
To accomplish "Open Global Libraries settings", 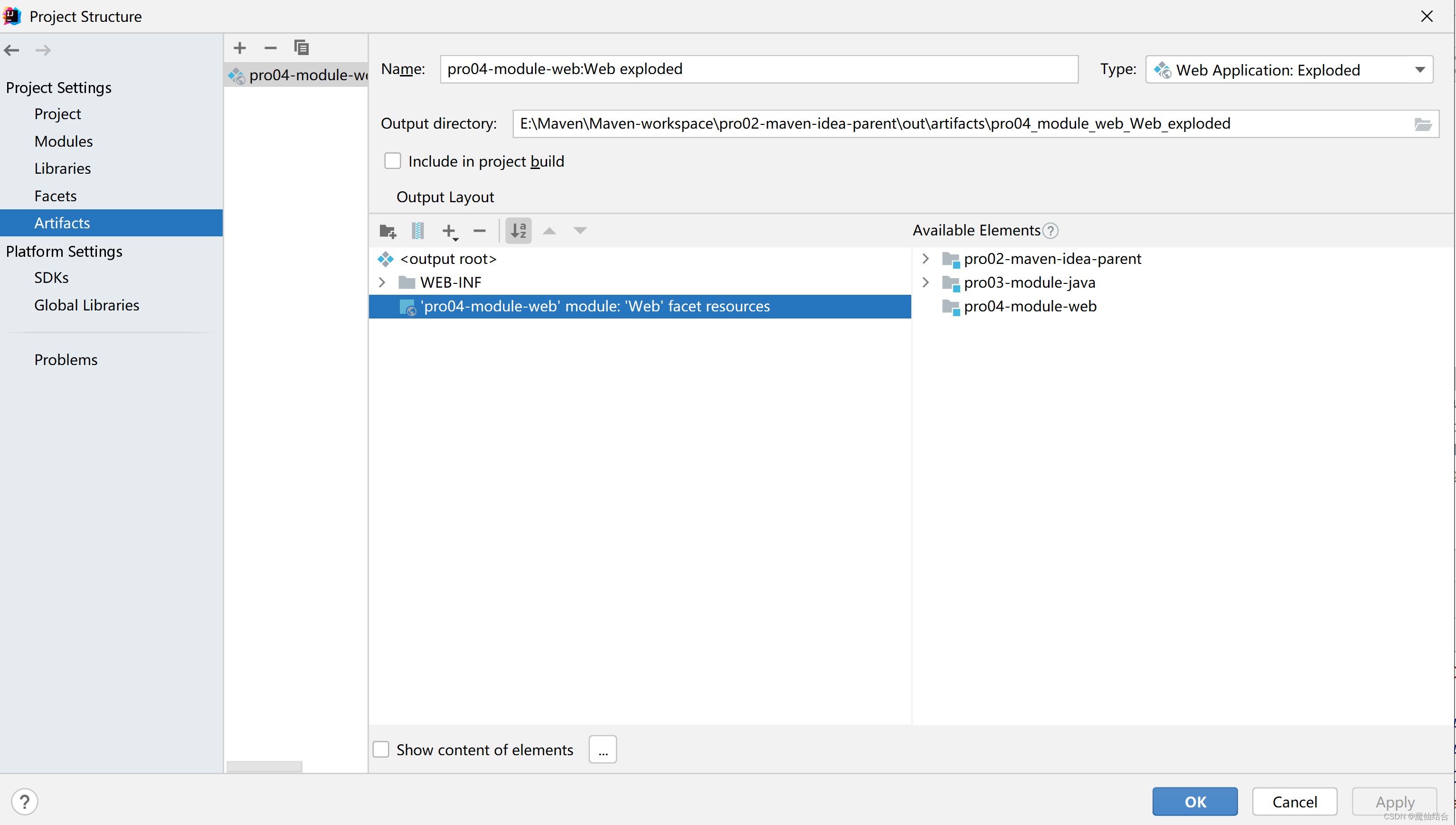I will (x=87, y=305).
